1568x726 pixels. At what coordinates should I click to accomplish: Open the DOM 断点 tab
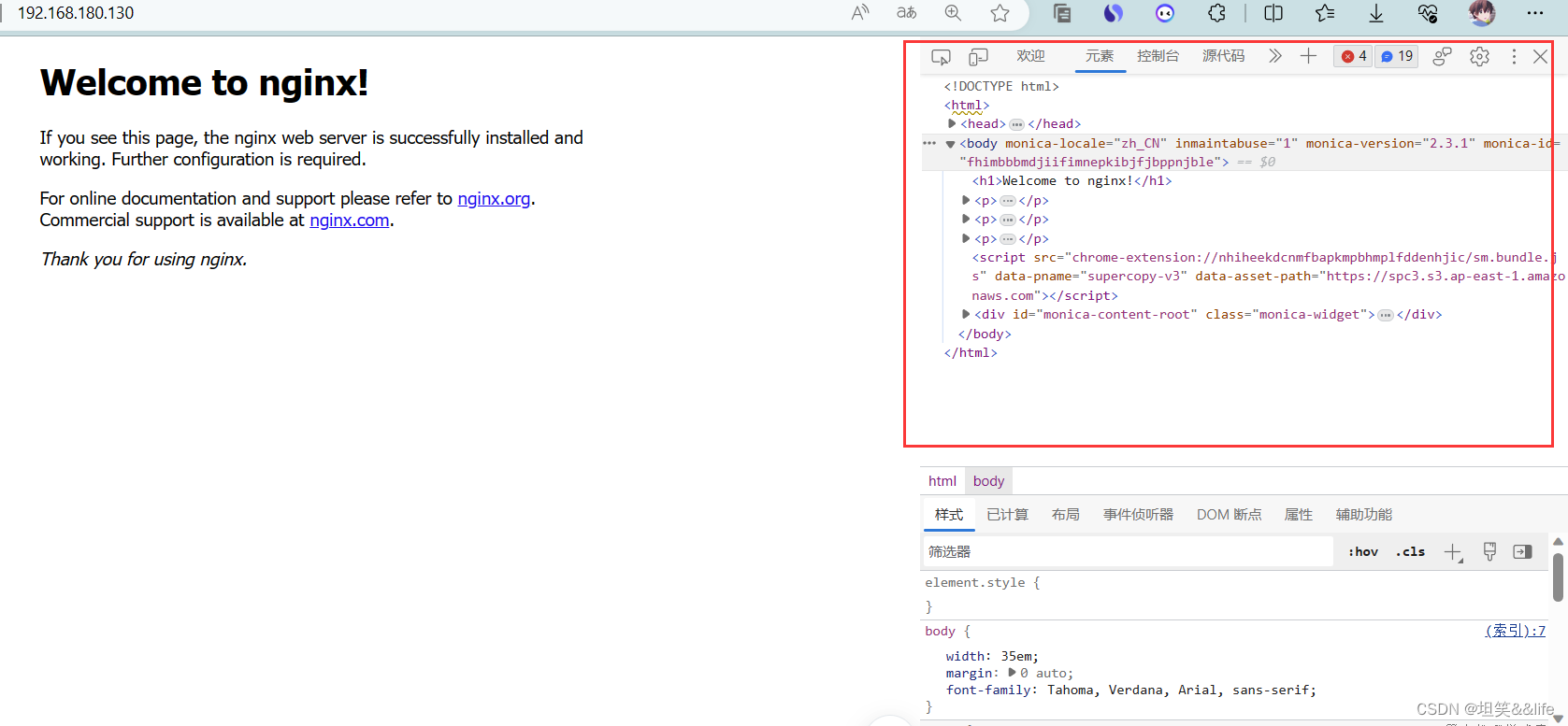coord(1229,515)
